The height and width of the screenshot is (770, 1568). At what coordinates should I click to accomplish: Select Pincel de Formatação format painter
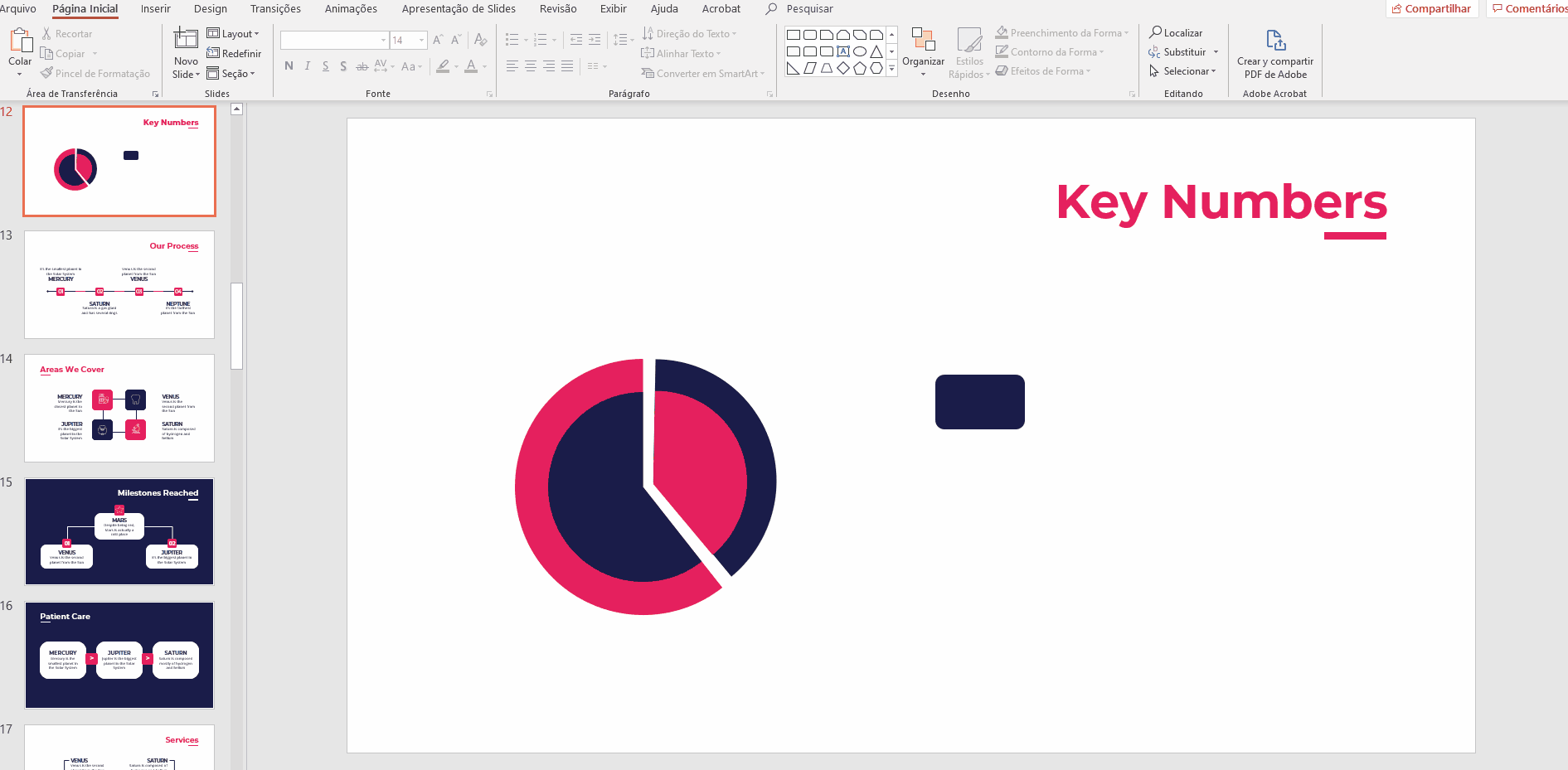click(x=95, y=74)
